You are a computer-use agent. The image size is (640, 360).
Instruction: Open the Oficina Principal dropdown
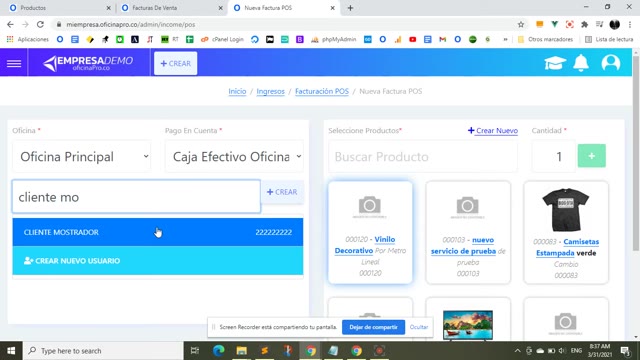[82, 156]
